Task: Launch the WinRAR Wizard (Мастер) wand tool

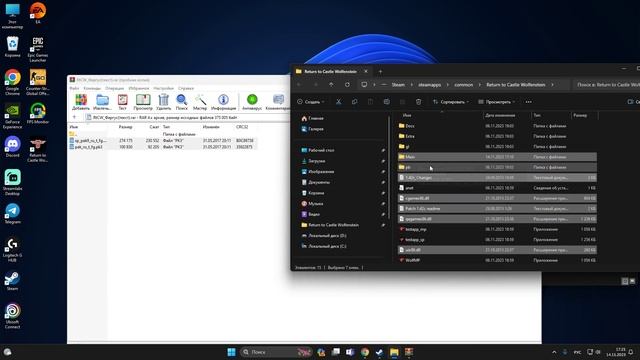Action: click(200, 102)
